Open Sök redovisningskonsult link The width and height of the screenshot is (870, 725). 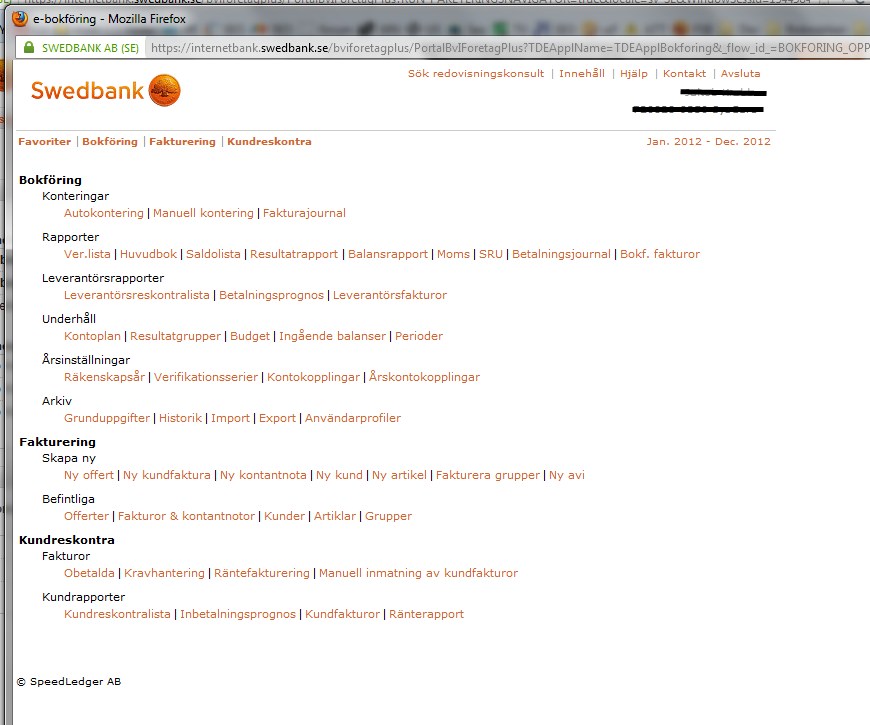476,73
